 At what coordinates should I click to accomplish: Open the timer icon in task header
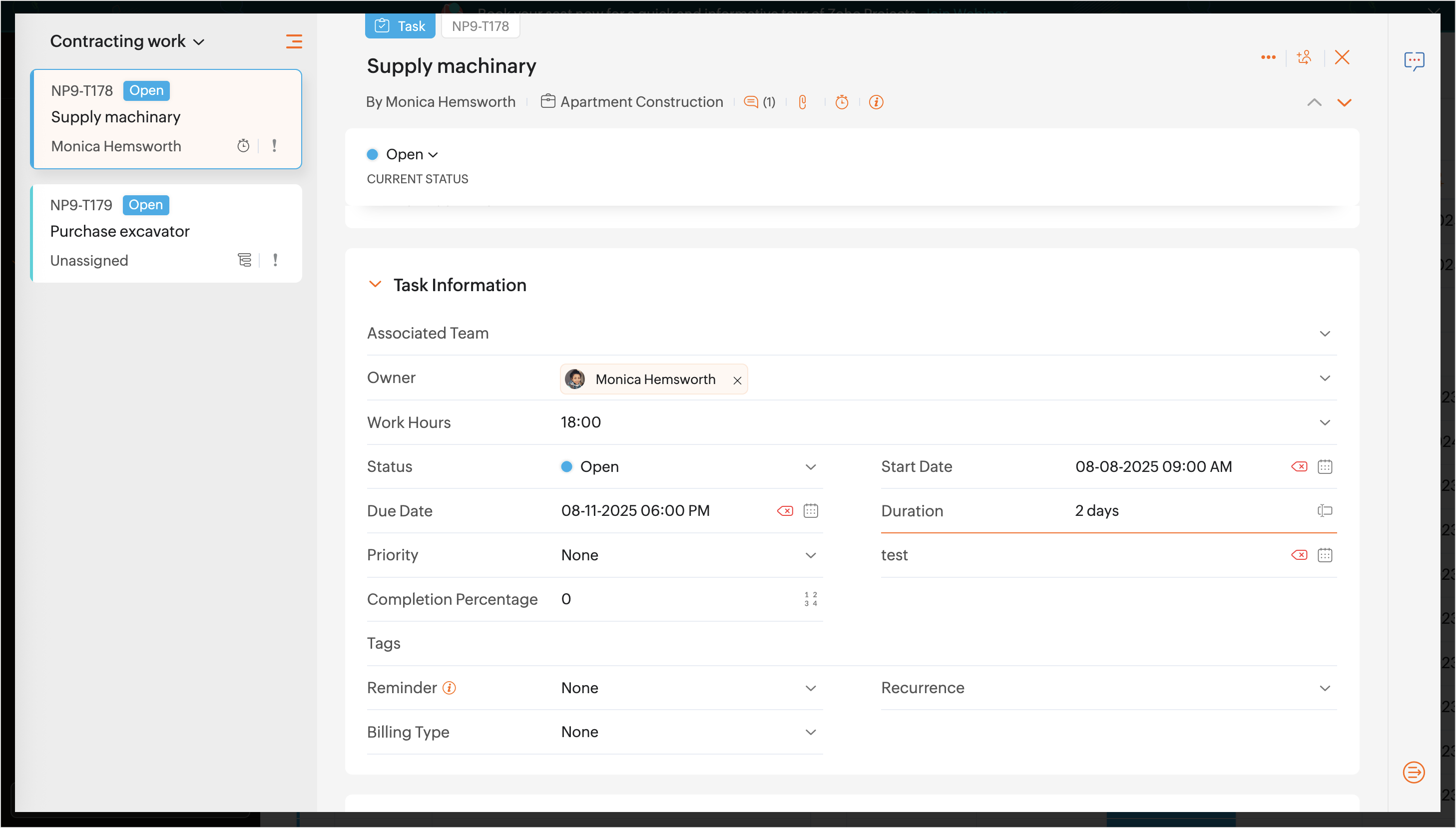coord(842,102)
